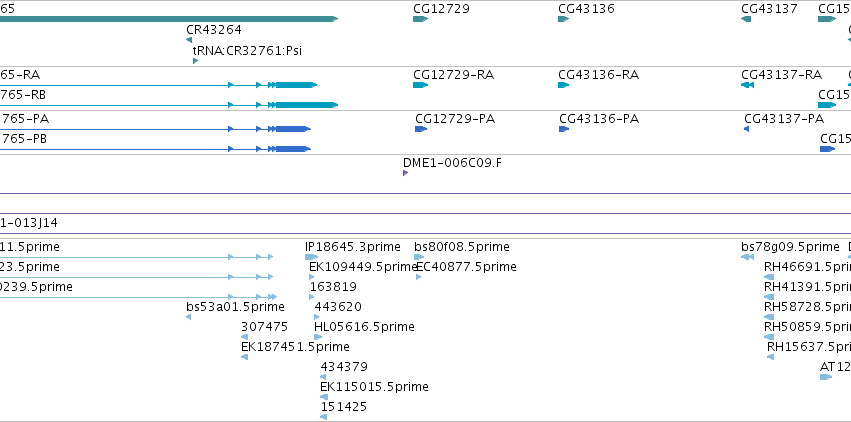This screenshot has height=422, width=851.
Task: Select the 434379 EST label
Action: (344, 367)
